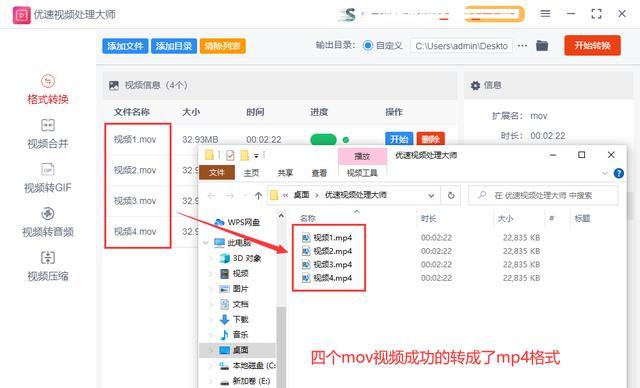Click the 优速视频处理大师 app logo

click(21, 15)
